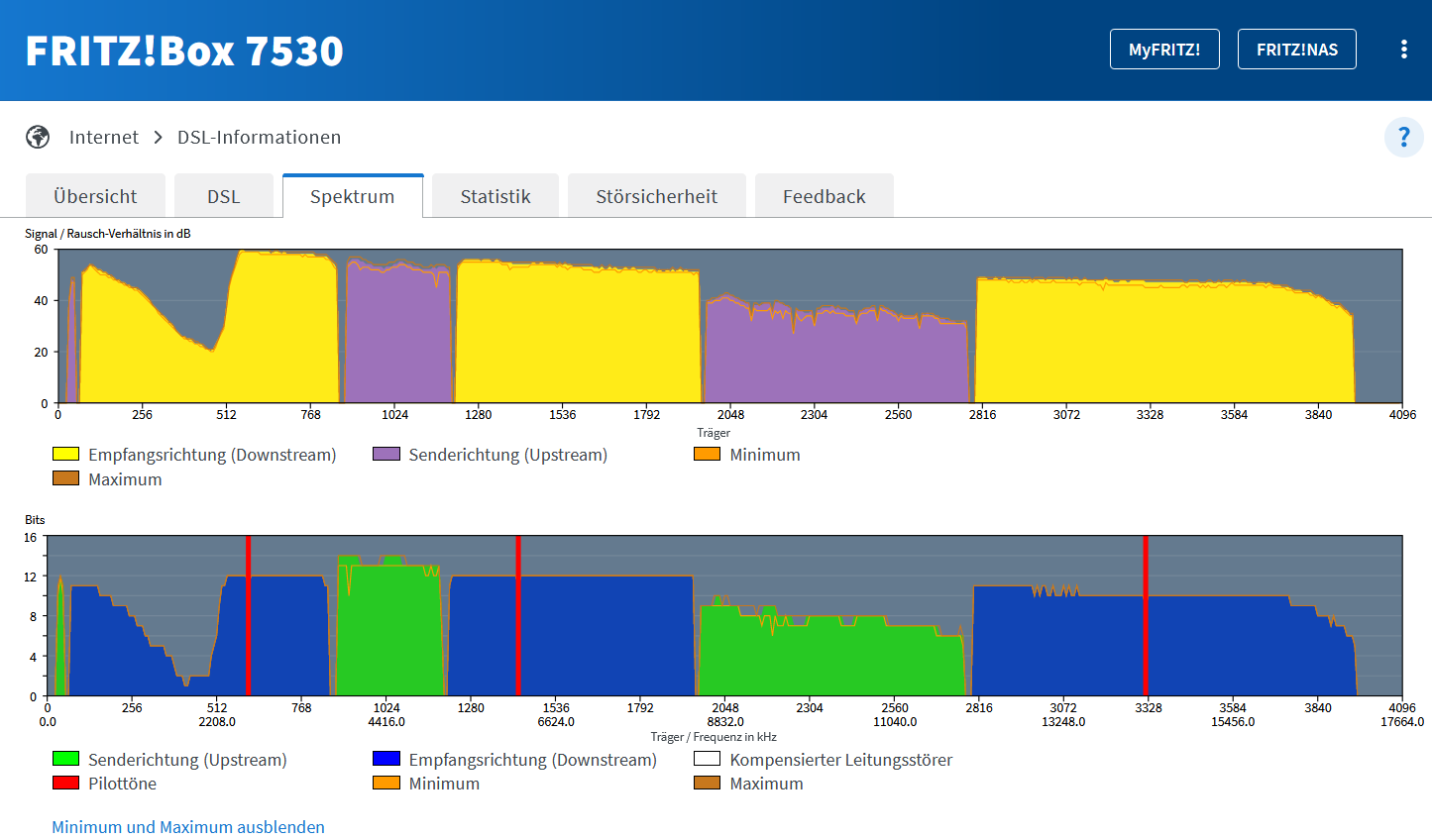This screenshot has width=1432, height=840.
Task: Switch to the Übersicht tab
Action: [95, 196]
